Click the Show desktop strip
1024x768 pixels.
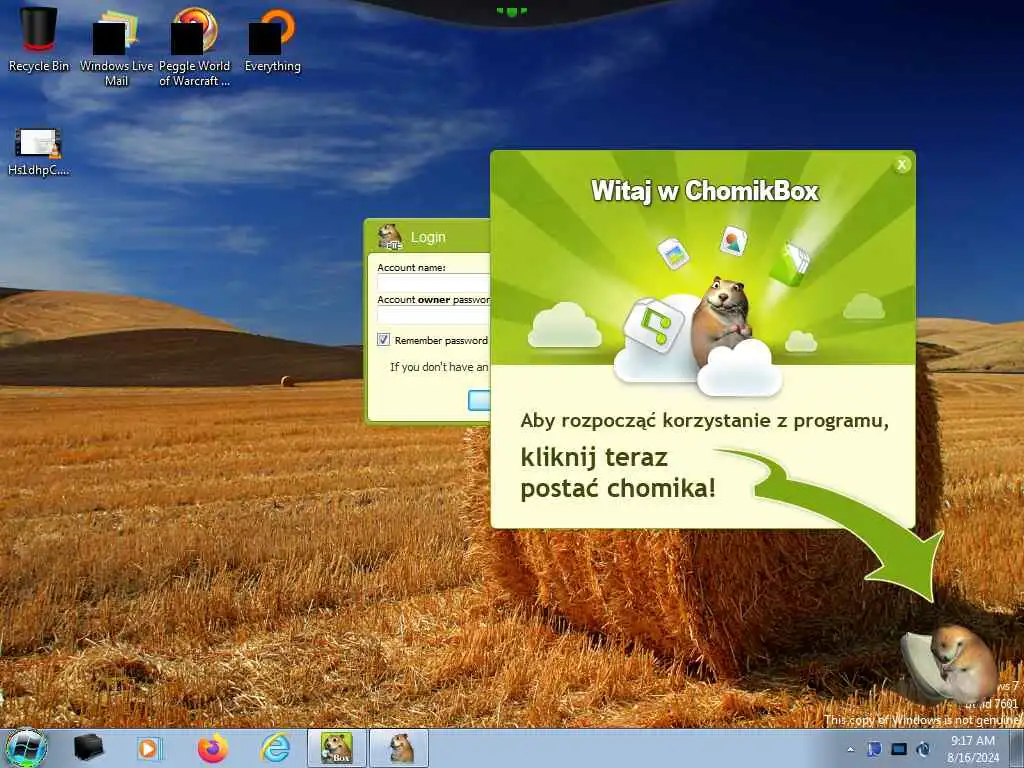click(1018, 748)
